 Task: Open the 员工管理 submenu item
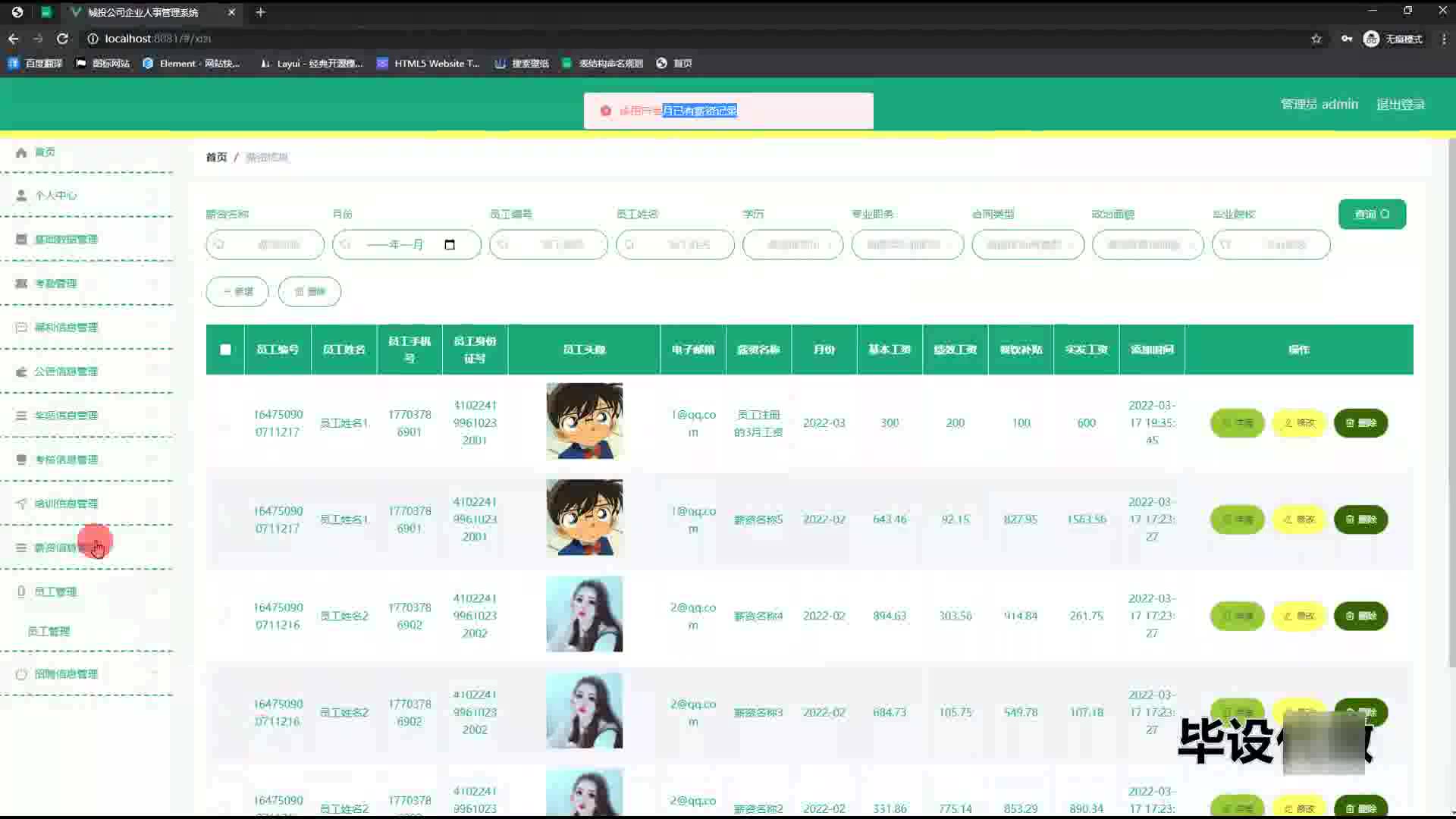pos(49,631)
